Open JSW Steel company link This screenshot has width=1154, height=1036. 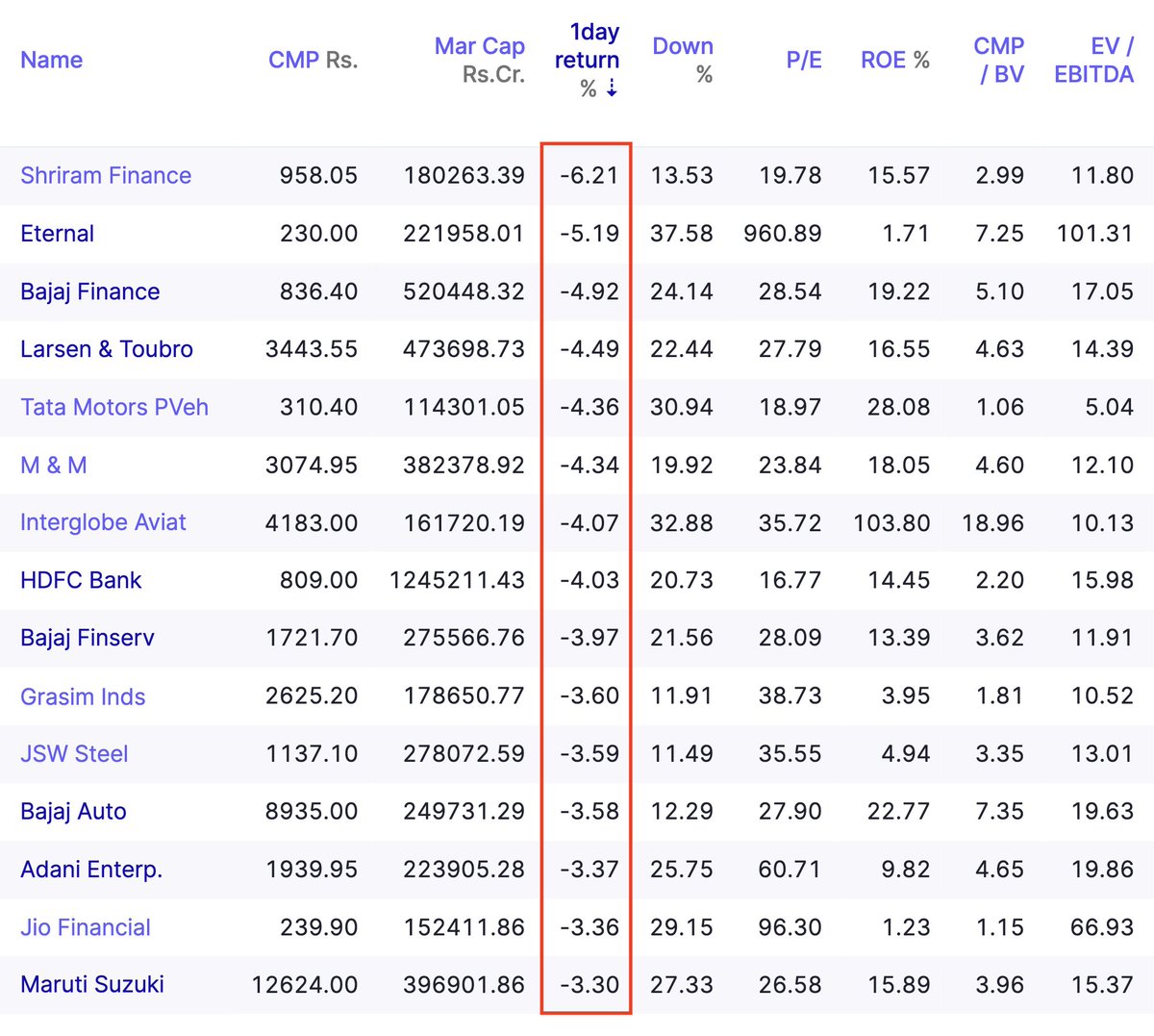tap(74, 754)
